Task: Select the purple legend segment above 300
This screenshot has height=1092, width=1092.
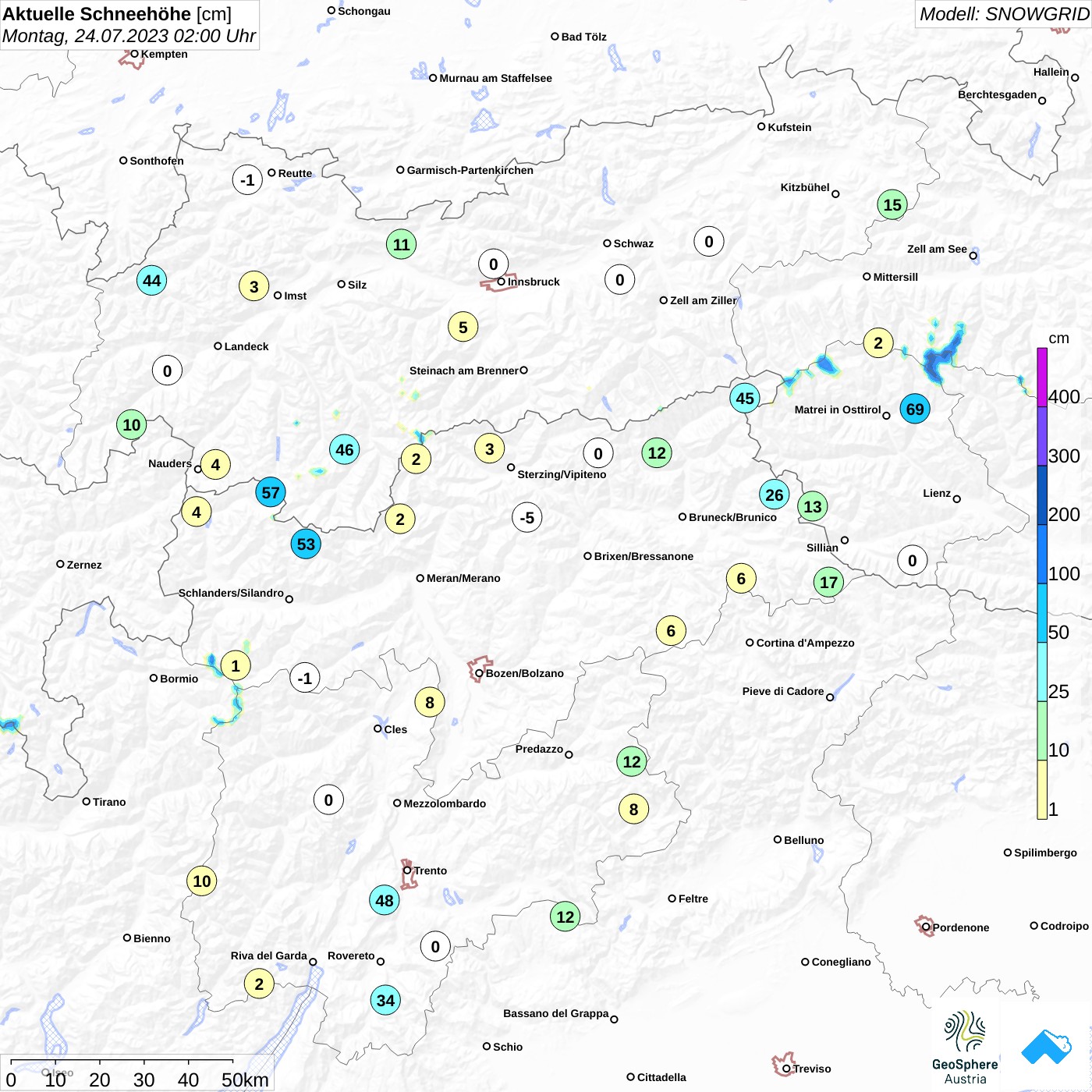Action: tap(1042, 436)
